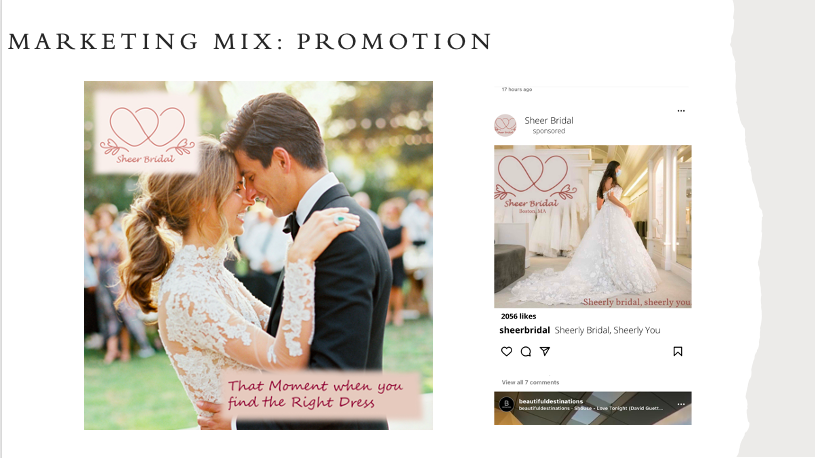Click the sheerbridal caption username

tap(524, 330)
